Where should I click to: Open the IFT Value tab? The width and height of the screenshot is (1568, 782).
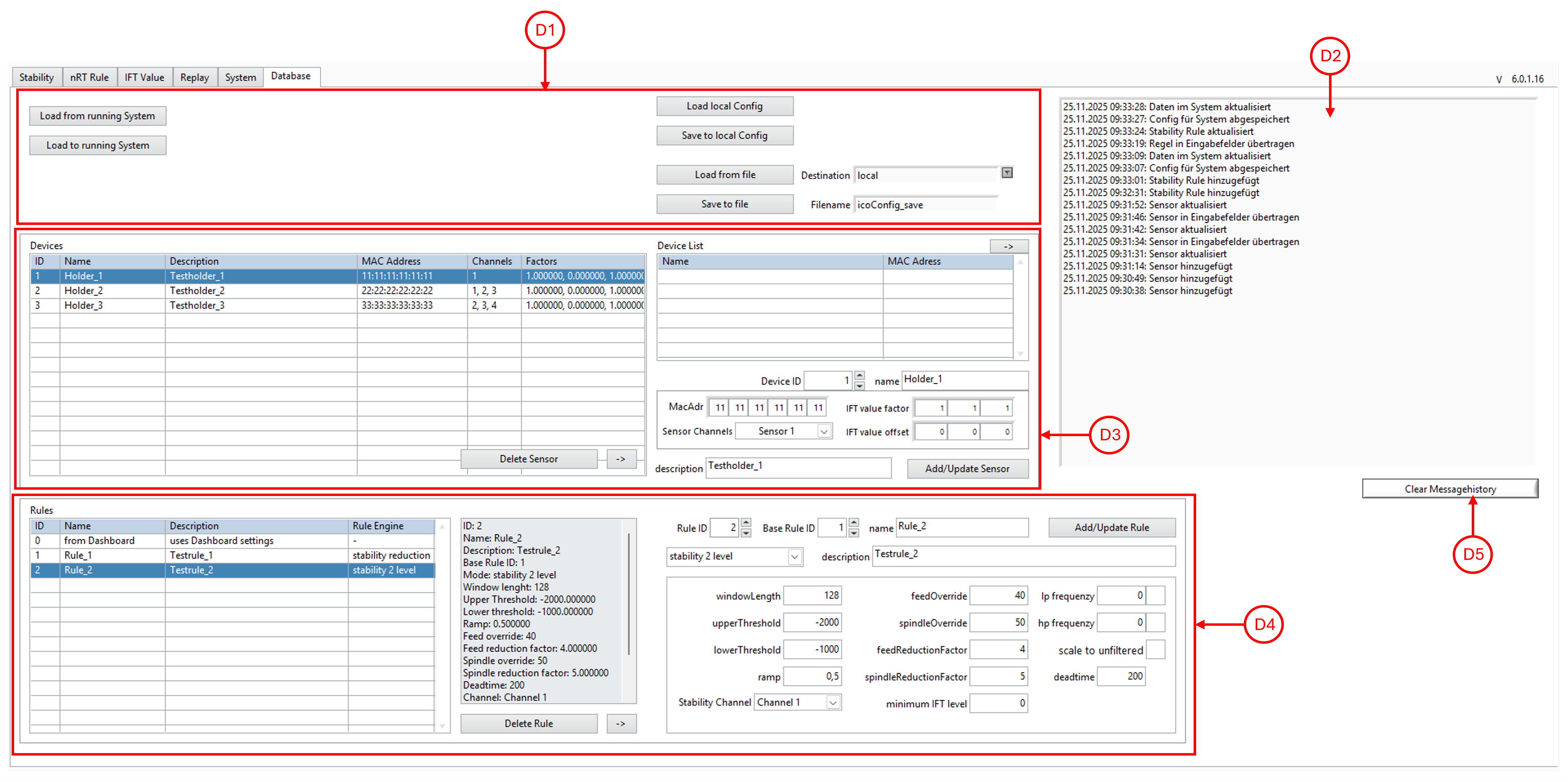coord(144,77)
